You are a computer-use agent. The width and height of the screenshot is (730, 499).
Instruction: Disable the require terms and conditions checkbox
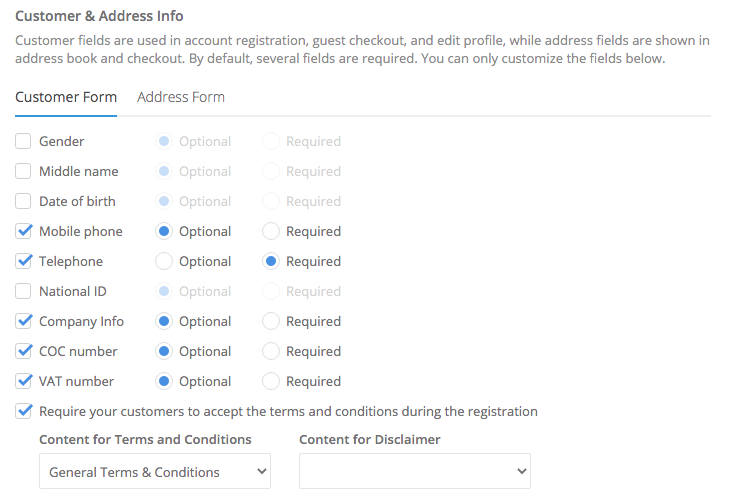pos(24,411)
